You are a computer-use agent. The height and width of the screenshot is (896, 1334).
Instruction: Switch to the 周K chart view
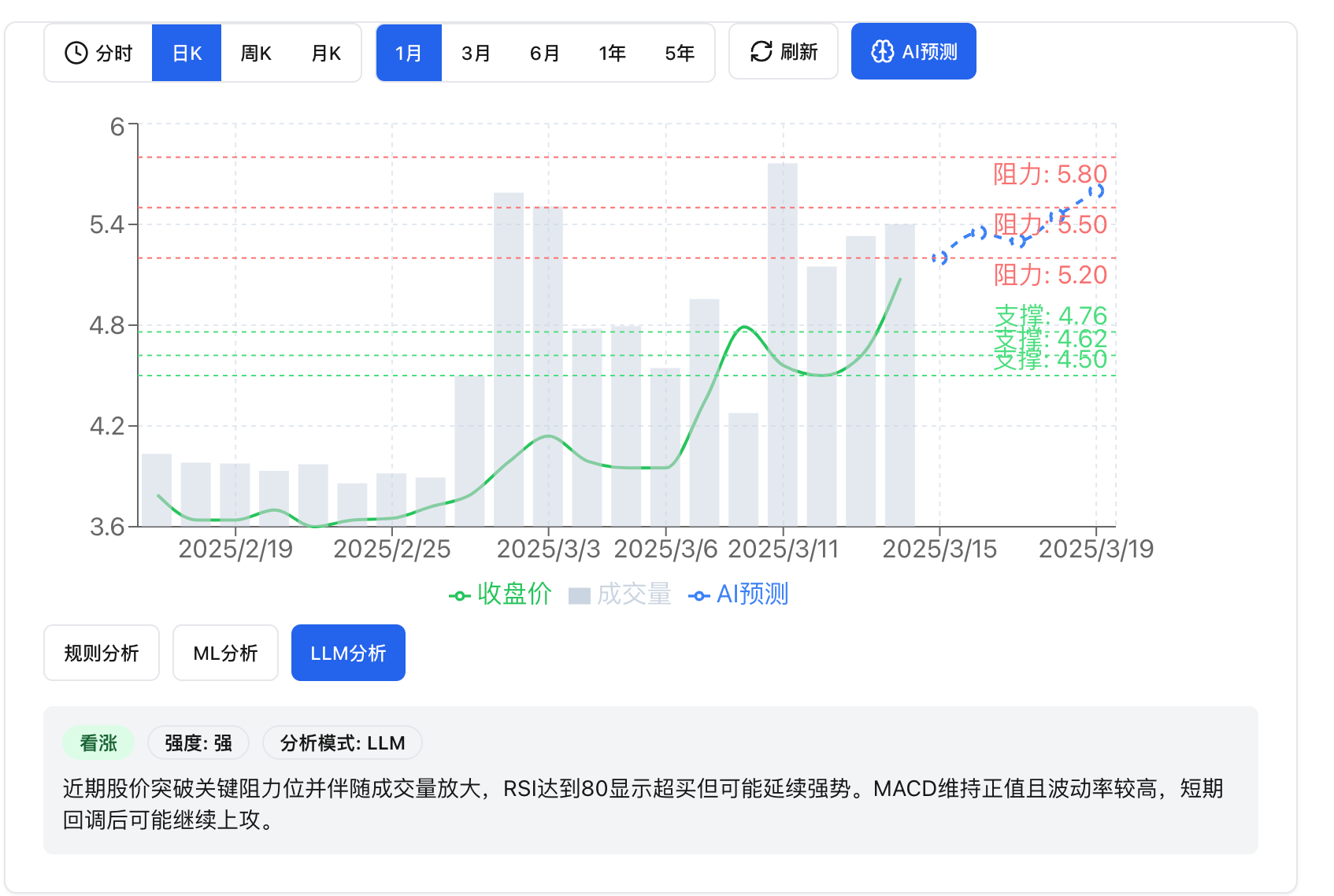point(256,53)
